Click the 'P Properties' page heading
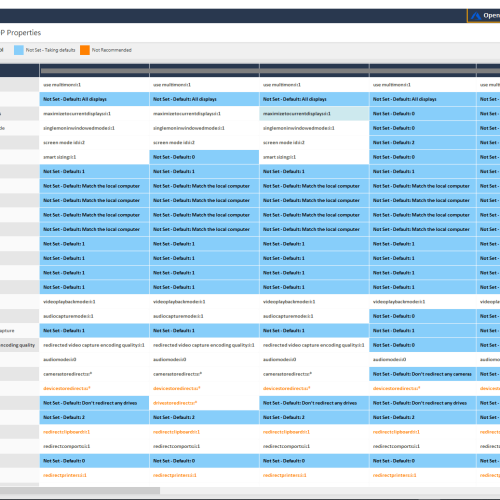This screenshot has width=500, height=500. click(x=20, y=33)
